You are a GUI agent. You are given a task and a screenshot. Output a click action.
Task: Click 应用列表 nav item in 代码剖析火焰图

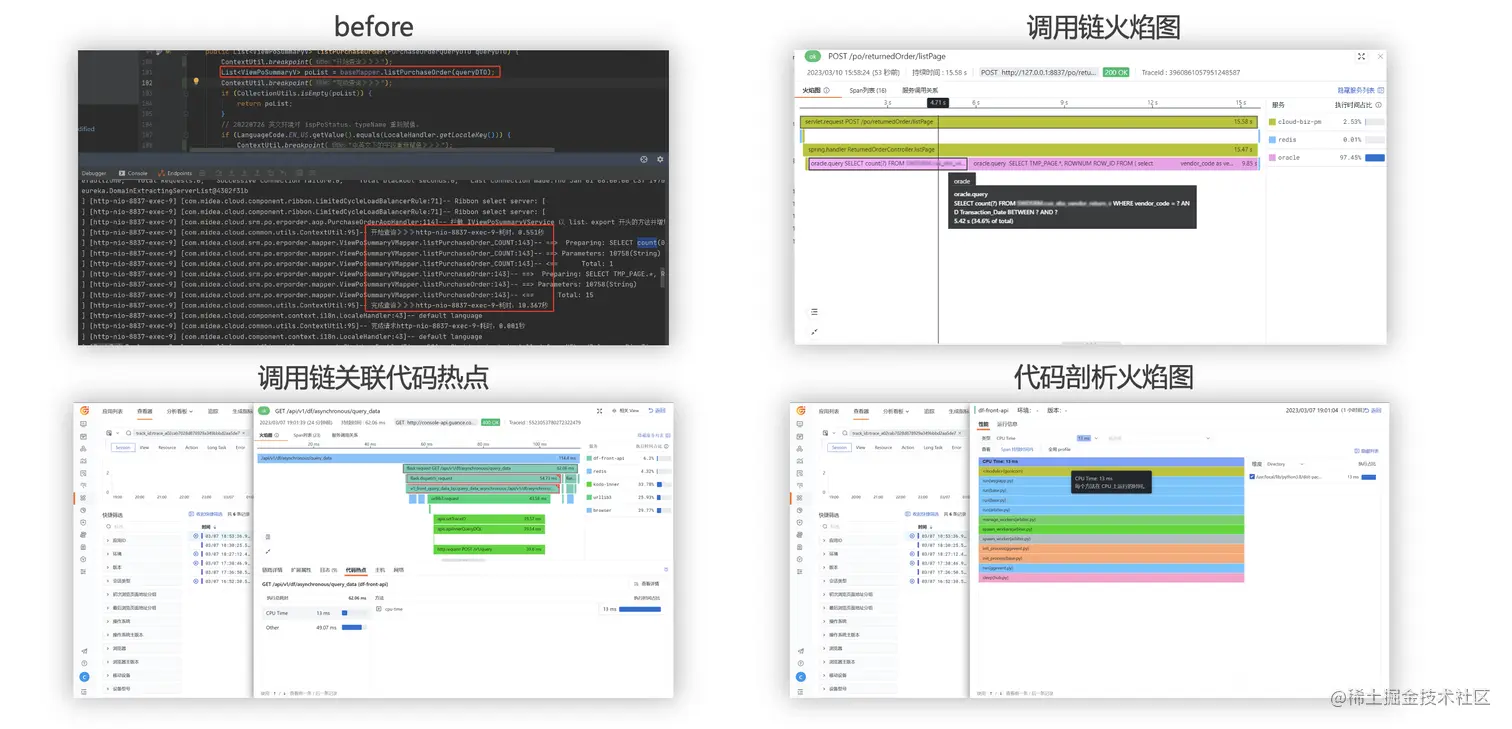click(828, 411)
